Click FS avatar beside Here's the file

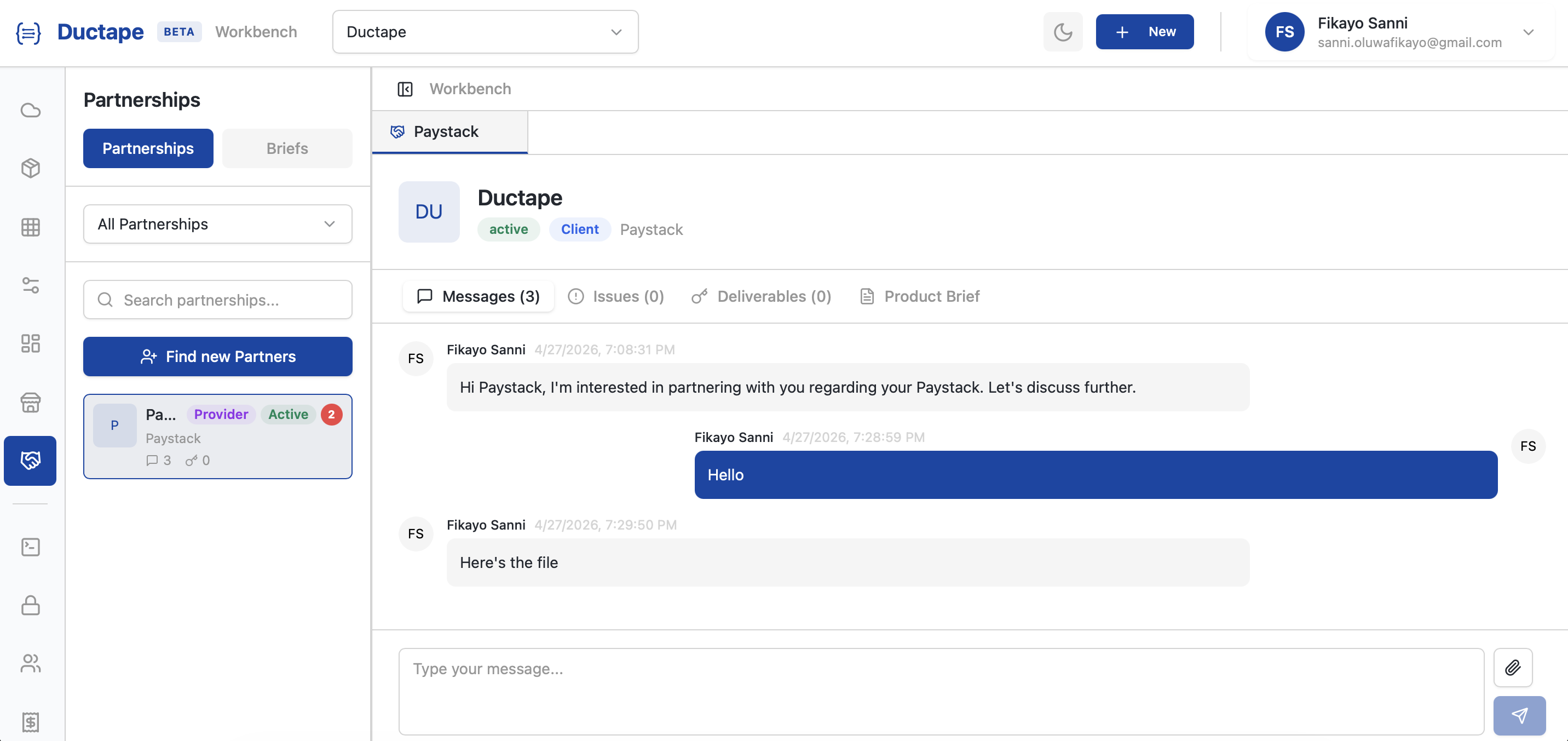tap(416, 534)
